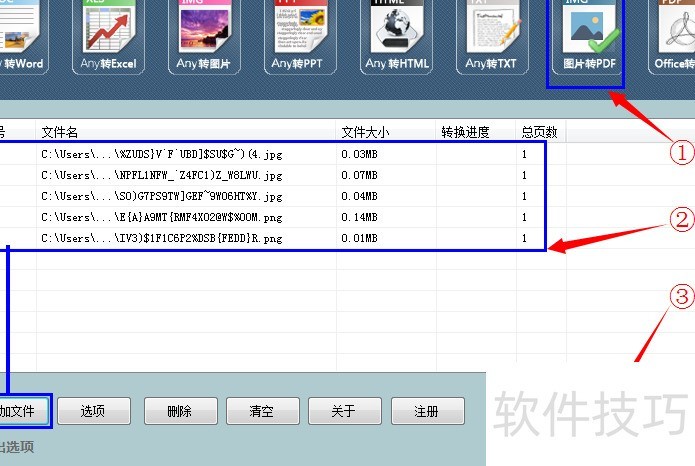Clear the list with 清空 button
This screenshot has width=695, height=466.
(x=261, y=411)
